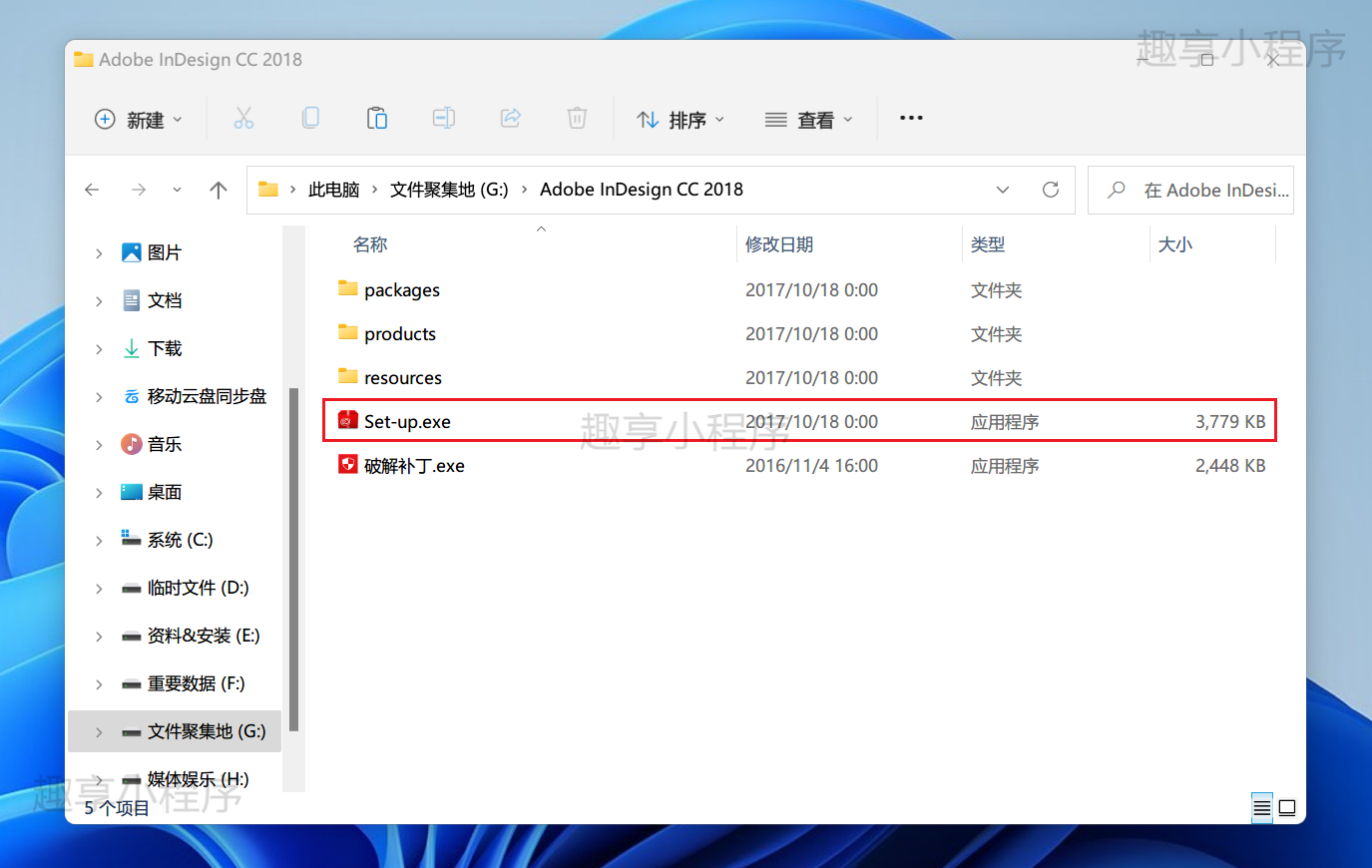Expand the 图片 tree node chevron
The height and width of the screenshot is (868, 1372).
point(99,253)
